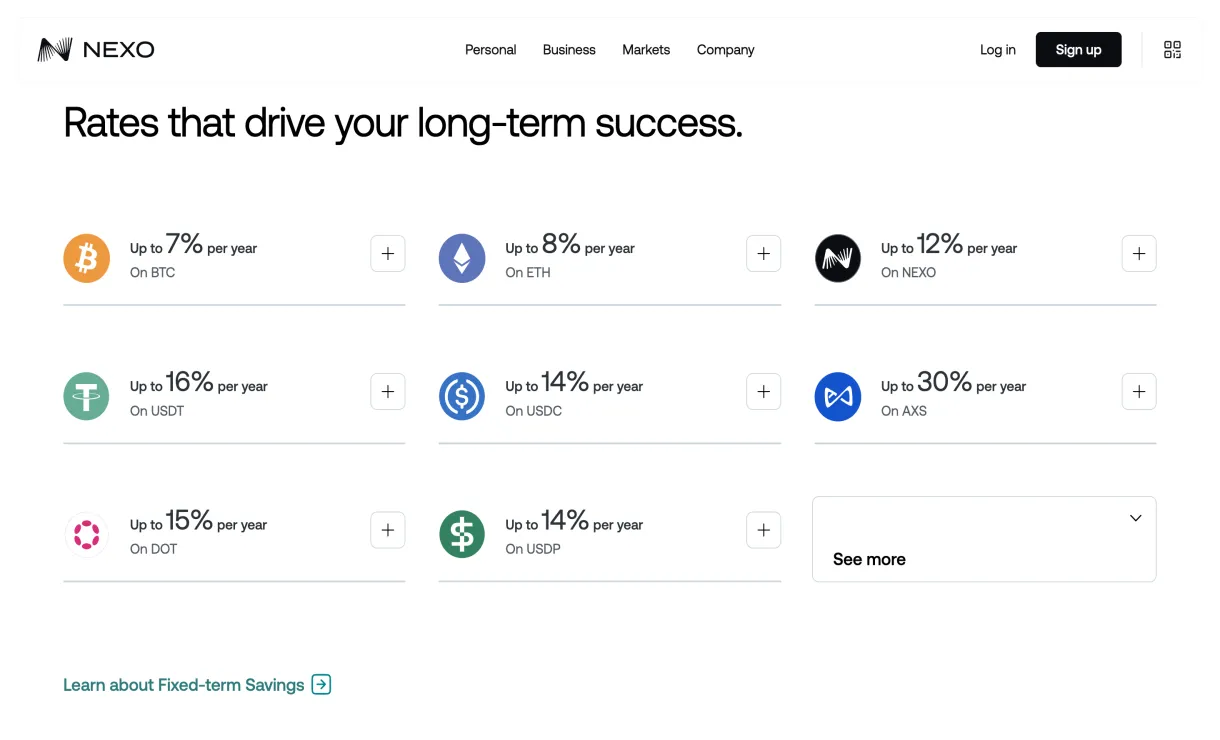Click the Sign up button
The height and width of the screenshot is (740, 1220).
(1078, 49)
